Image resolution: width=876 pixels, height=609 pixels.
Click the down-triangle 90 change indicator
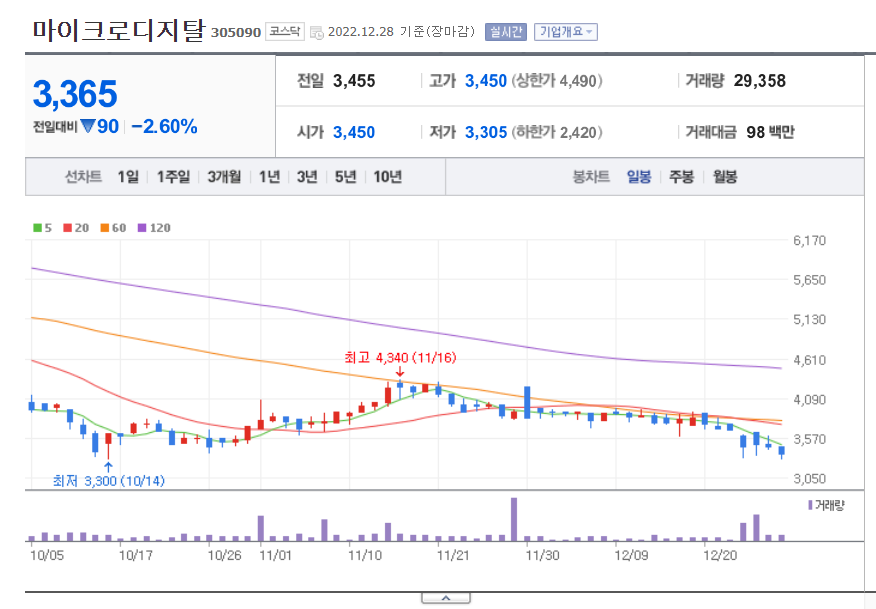[x=99, y=127]
